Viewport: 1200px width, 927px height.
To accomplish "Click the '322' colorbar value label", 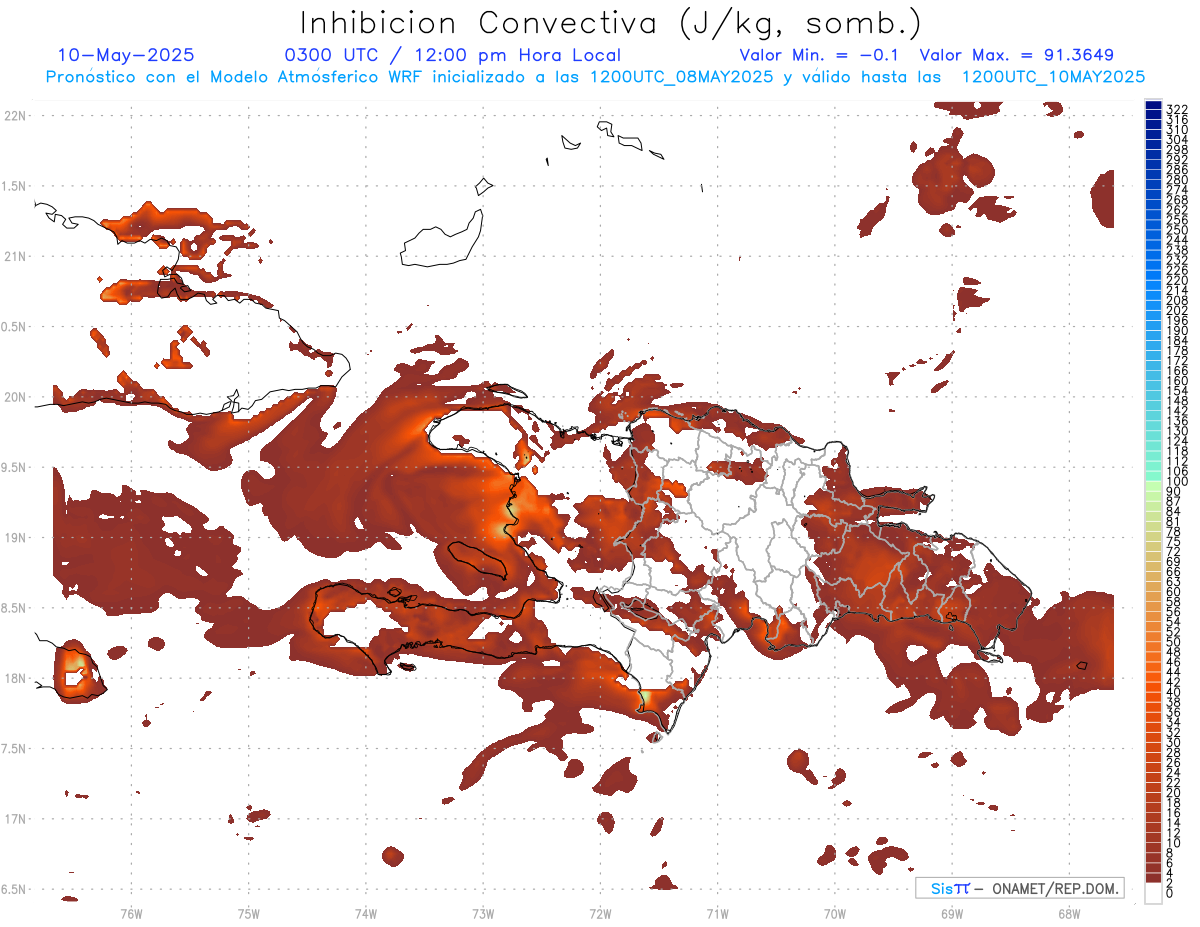I will [x=1176, y=109].
